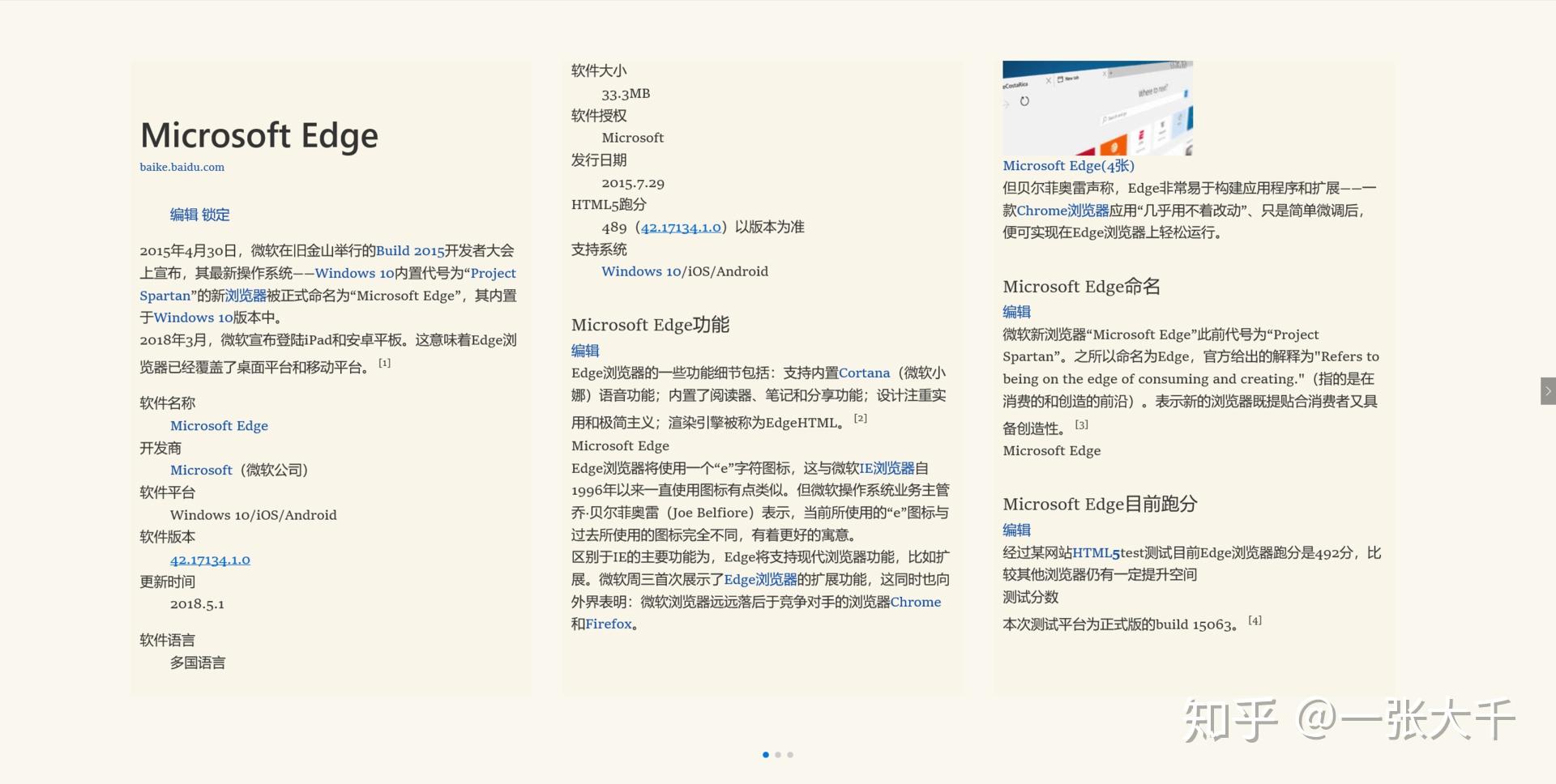Click the Microsoft Edge功能 section heading
Screen dimensions: 1556x784
click(651, 325)
